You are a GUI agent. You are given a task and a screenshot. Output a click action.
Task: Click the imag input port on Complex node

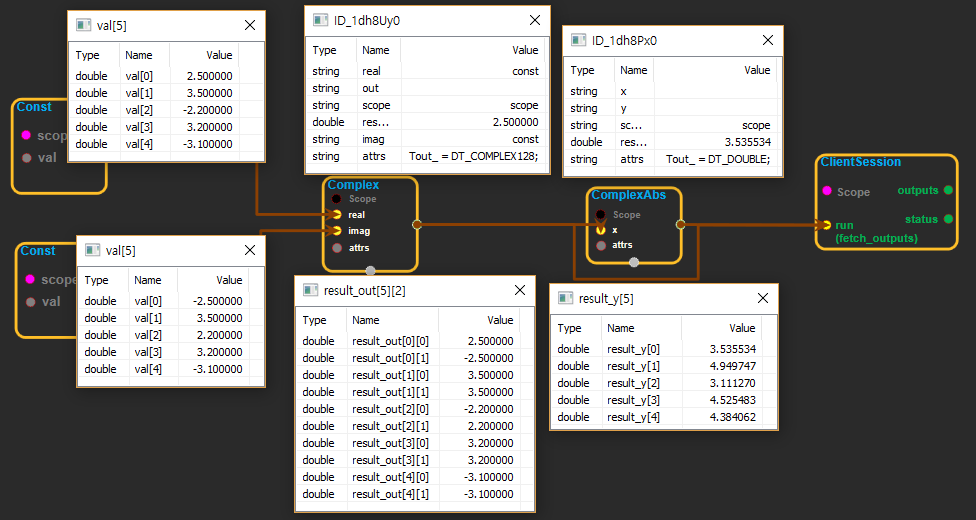click(337, 230)
